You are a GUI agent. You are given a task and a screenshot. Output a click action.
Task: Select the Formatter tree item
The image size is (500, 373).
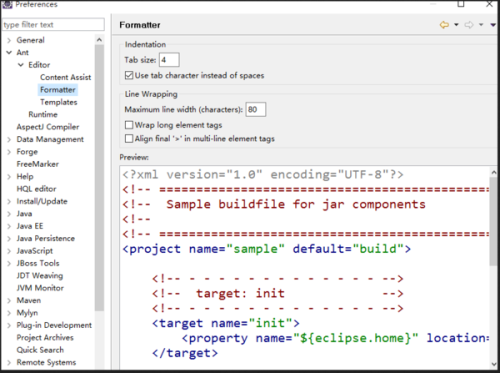58,90
